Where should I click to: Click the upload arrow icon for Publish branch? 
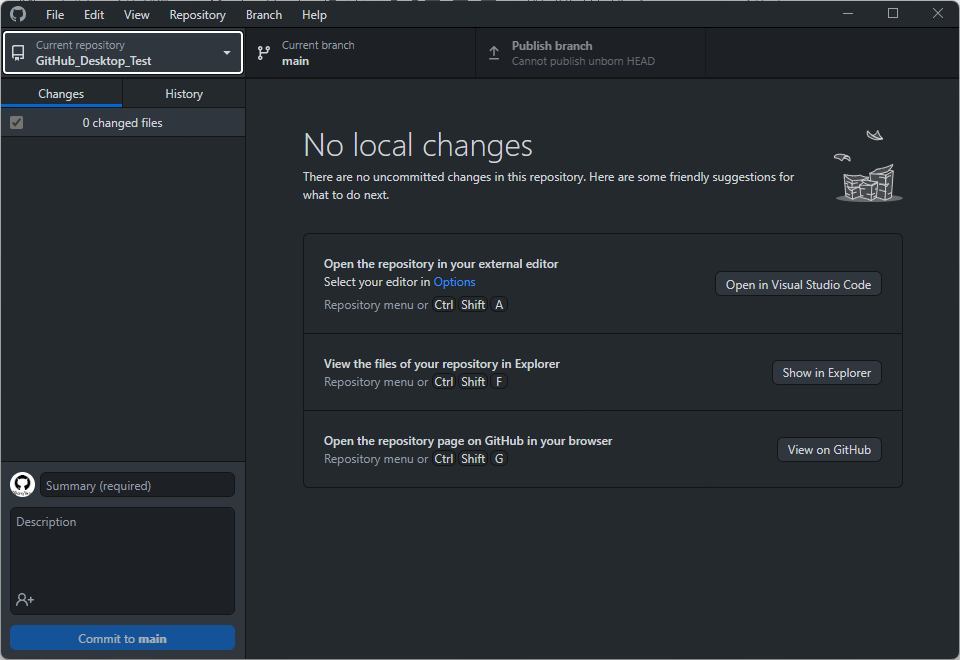(493, 53)
